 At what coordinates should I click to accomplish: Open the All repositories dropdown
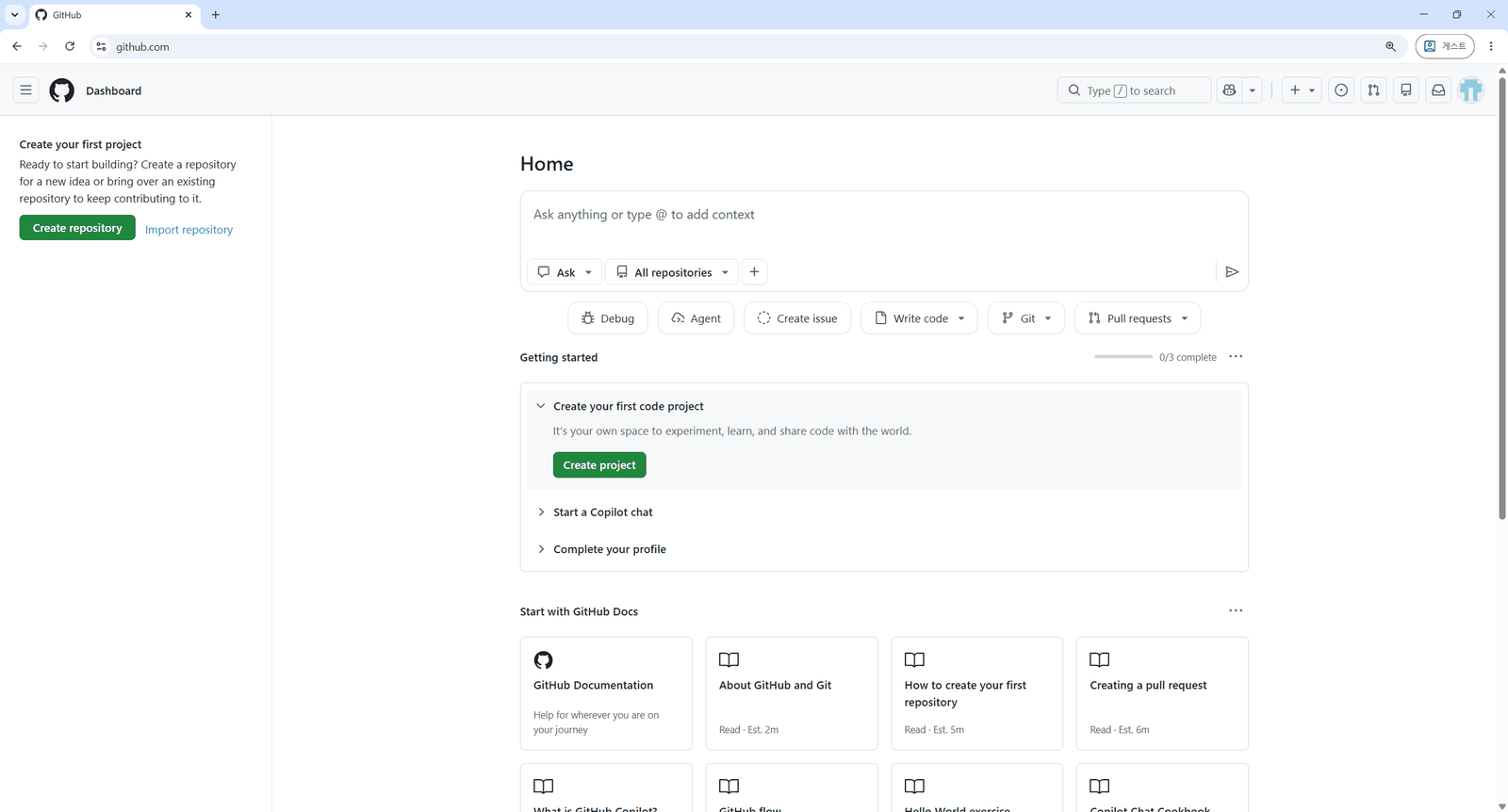672,272
